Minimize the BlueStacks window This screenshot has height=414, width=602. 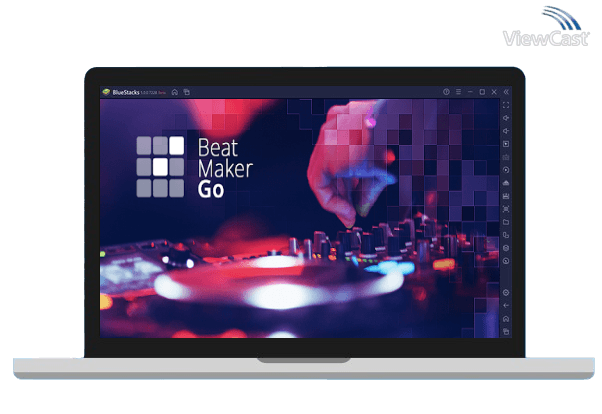coord(470,92)
